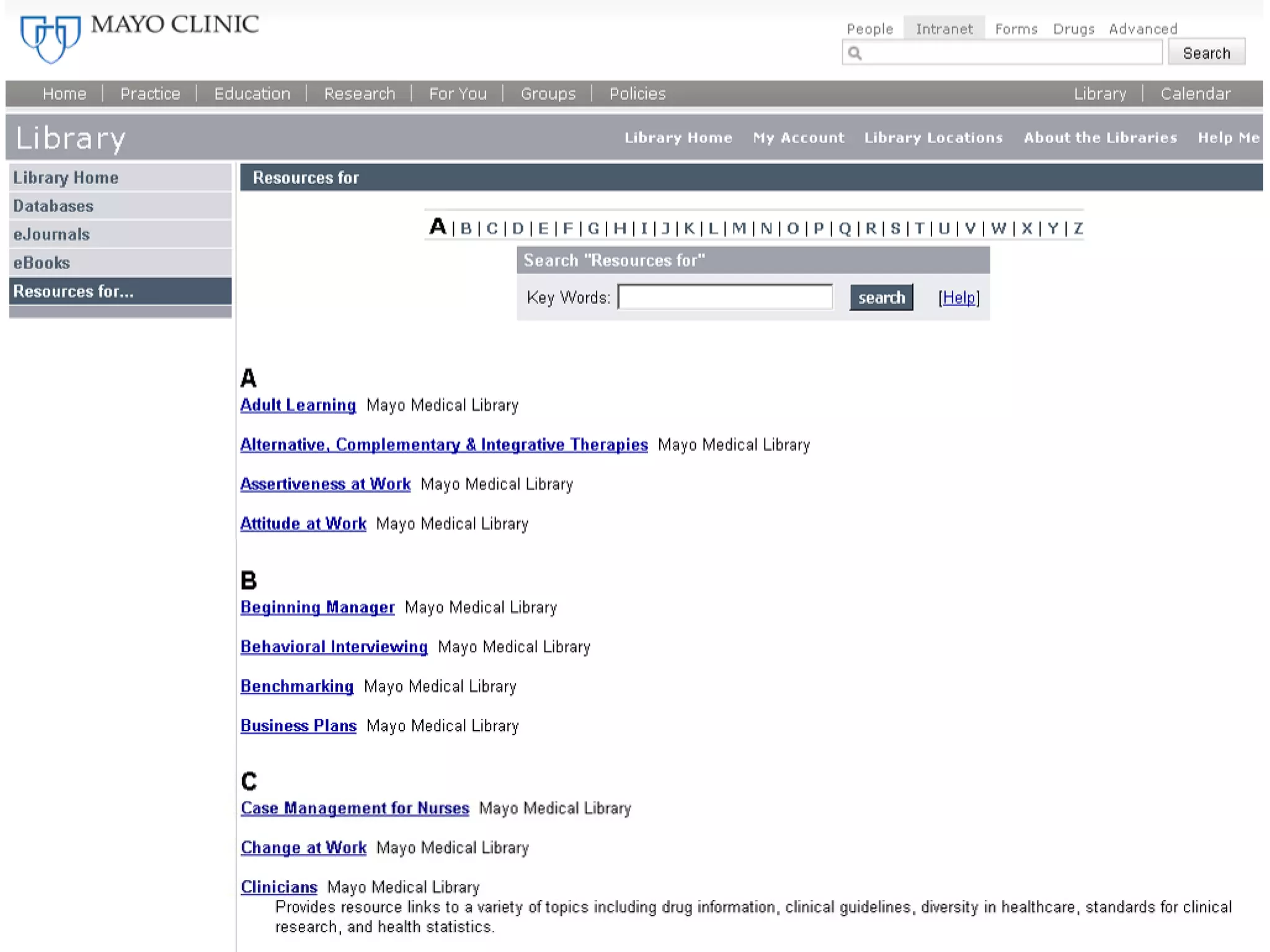
Task: Select Library Home in the sidebar
Action: [120, 177]
